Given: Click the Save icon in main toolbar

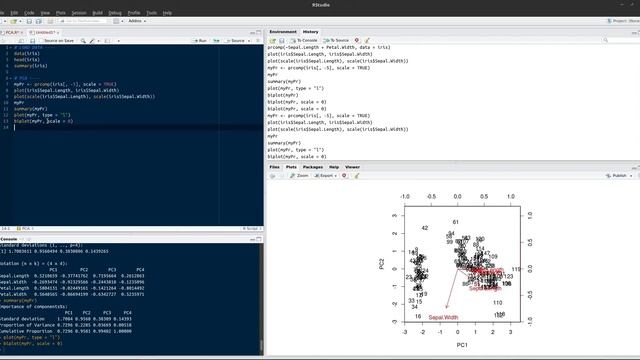Looking at the screenshot, I should point(29,21).
